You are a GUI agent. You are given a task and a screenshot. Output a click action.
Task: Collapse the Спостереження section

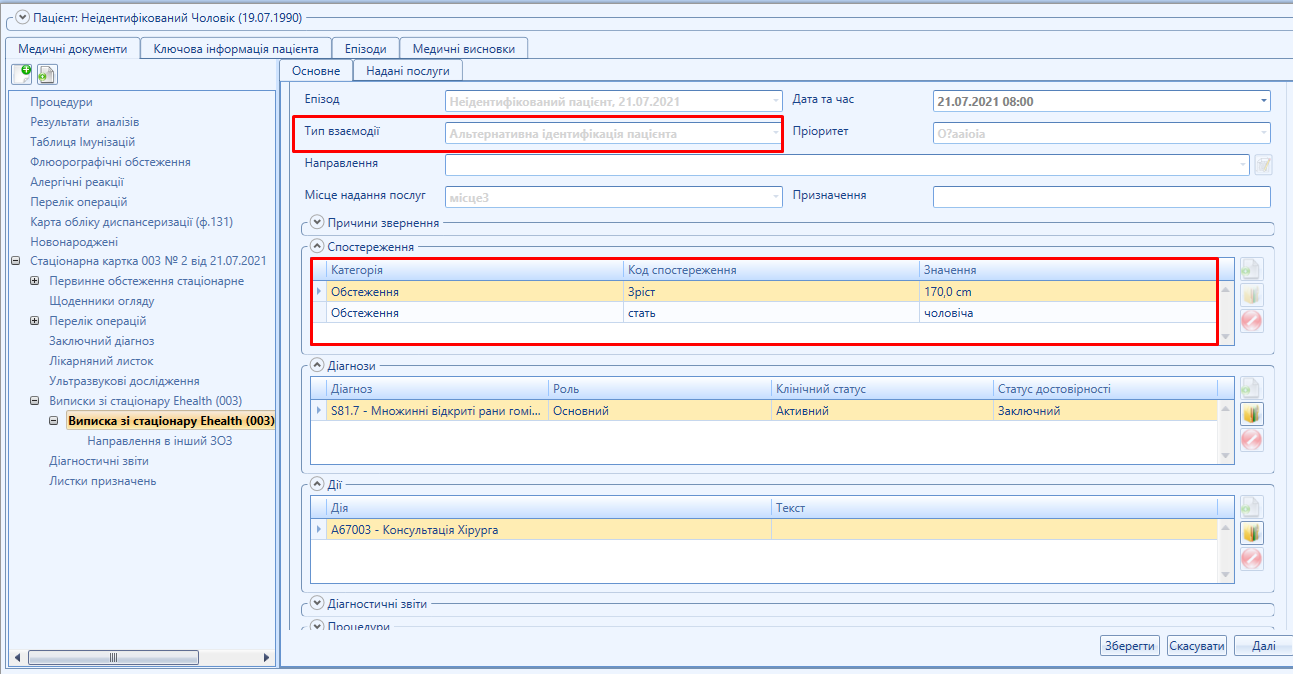pos(317,247)
